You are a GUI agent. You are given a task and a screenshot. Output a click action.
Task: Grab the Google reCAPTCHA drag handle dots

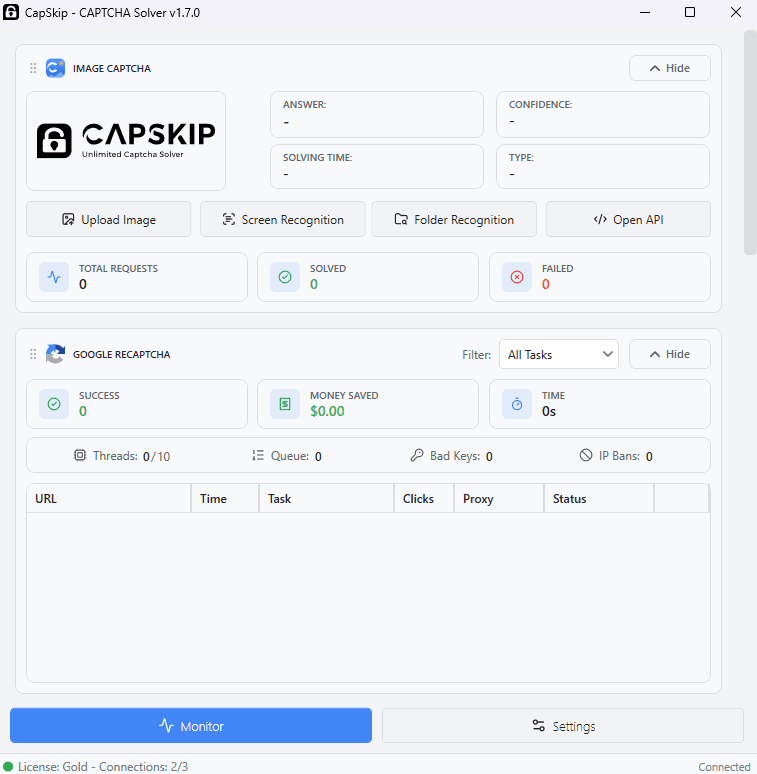(33, 354)
